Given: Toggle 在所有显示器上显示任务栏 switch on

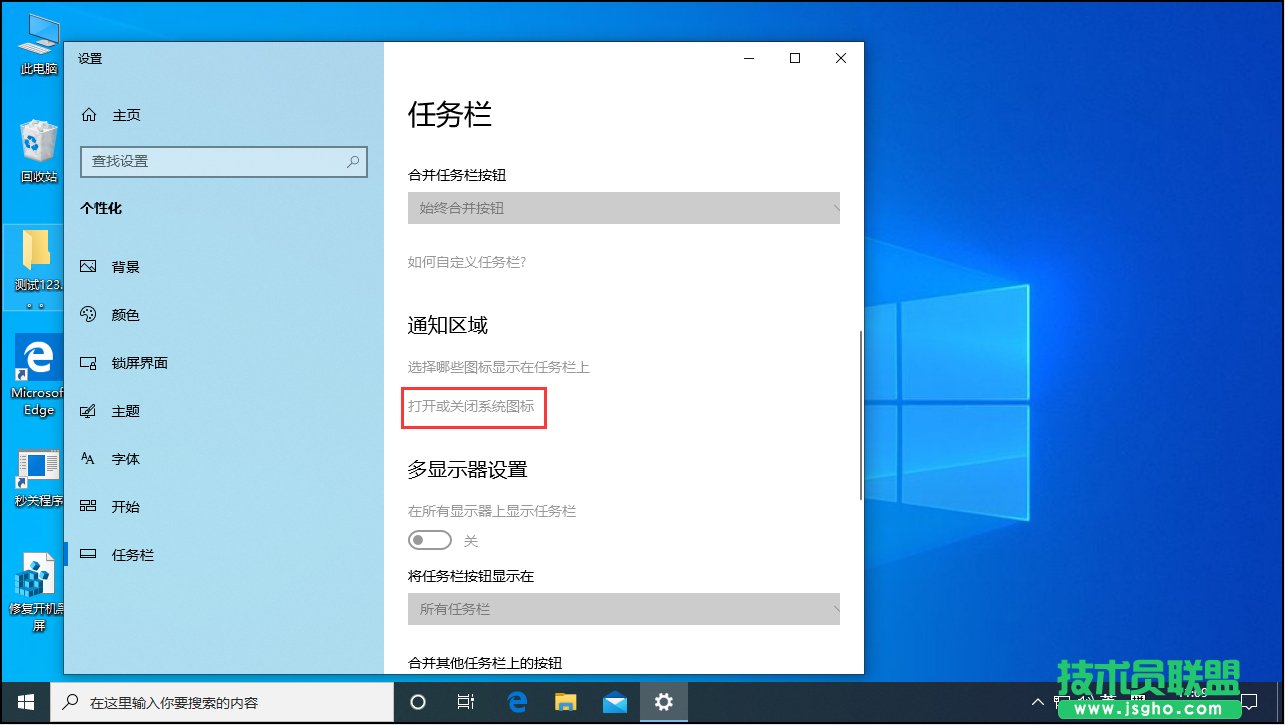Looking at the screenshot, I should pyautogui.click(x=429, y=539).
